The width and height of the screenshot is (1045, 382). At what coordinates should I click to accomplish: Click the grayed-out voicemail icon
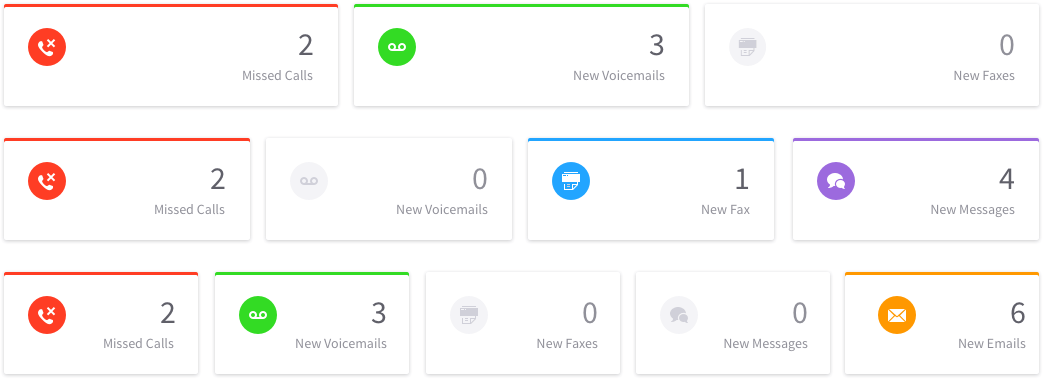(309, 181)
